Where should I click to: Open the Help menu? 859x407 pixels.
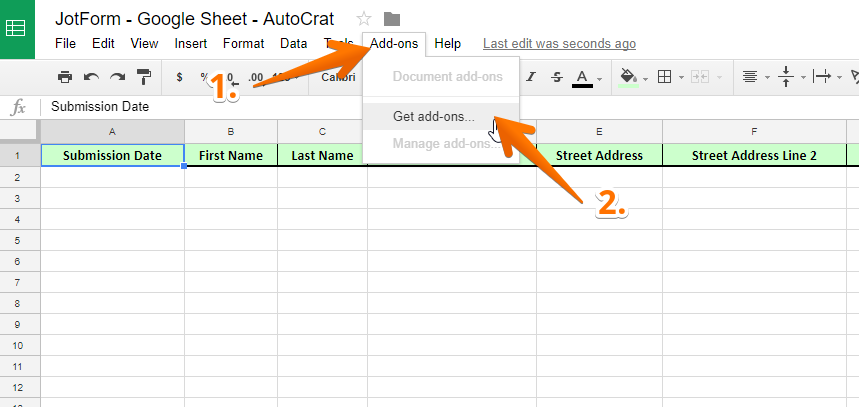click(448, 43)
